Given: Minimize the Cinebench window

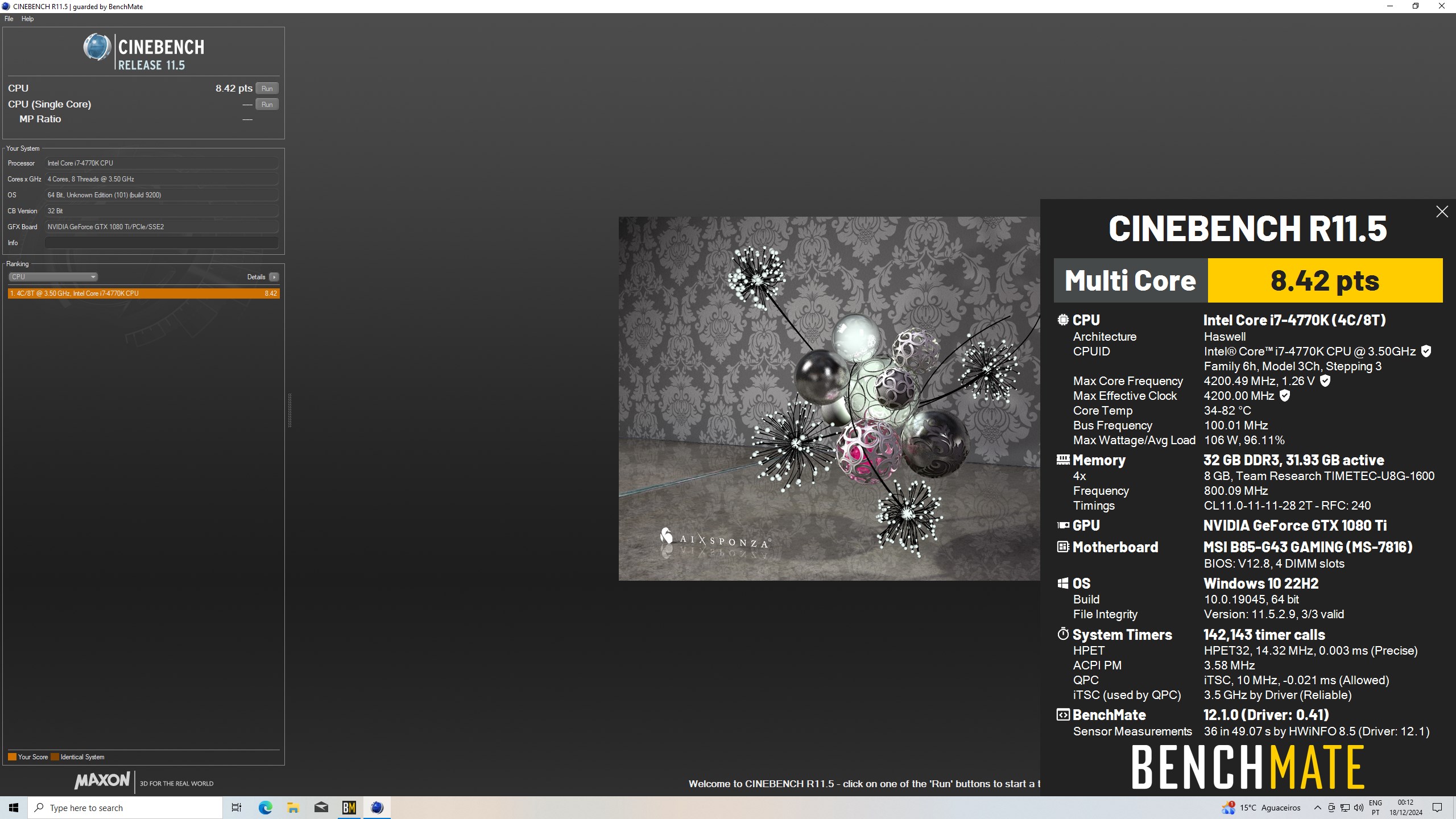Looking at the screenshot, I should [1390, 6].
